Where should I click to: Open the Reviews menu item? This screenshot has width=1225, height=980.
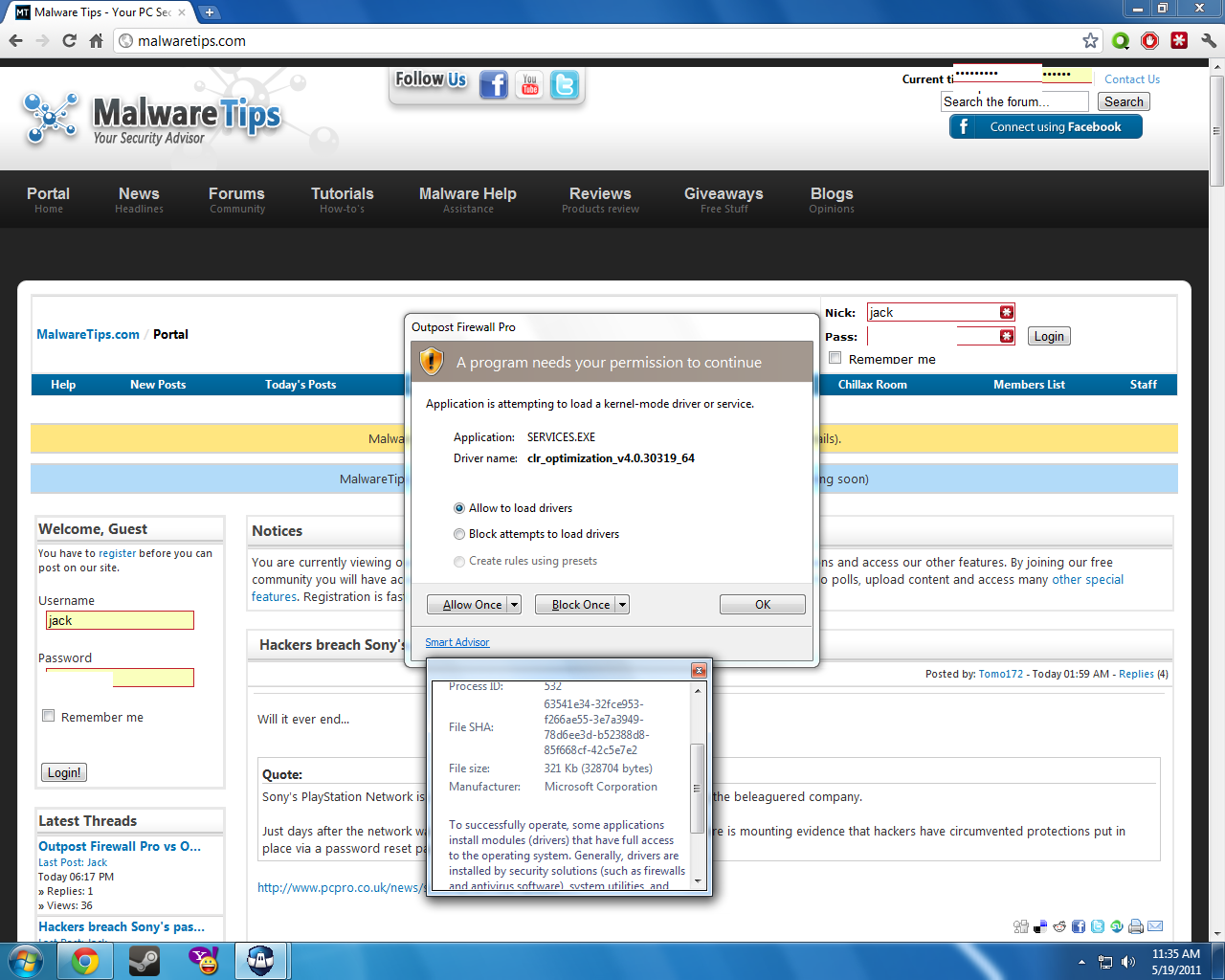[x=600, y=199]
